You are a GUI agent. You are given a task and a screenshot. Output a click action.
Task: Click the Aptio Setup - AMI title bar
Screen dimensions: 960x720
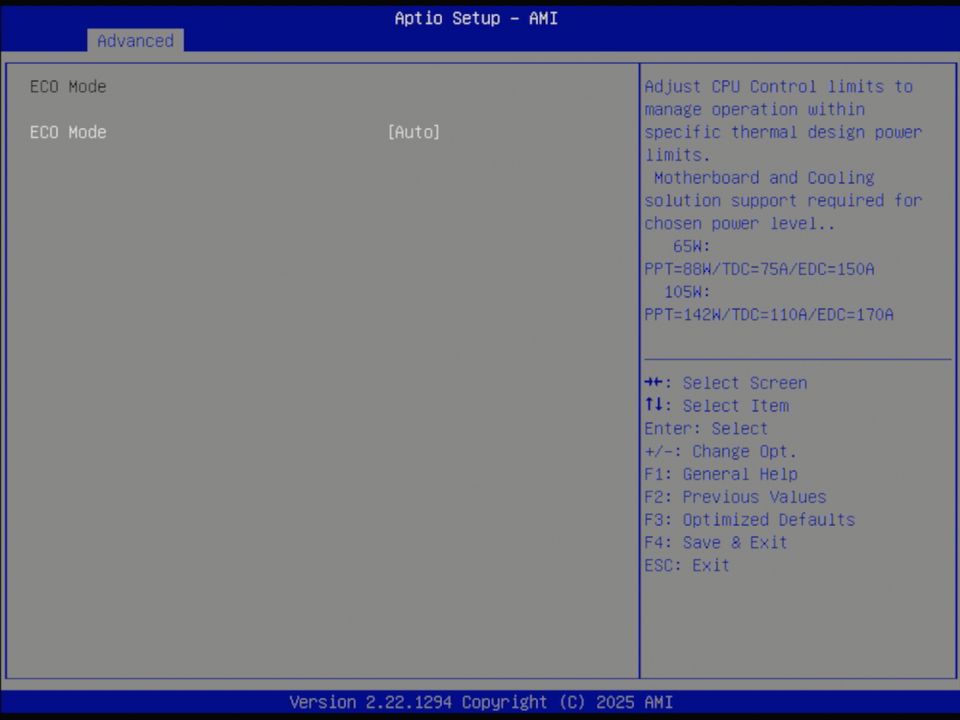(x=476, y=18)
